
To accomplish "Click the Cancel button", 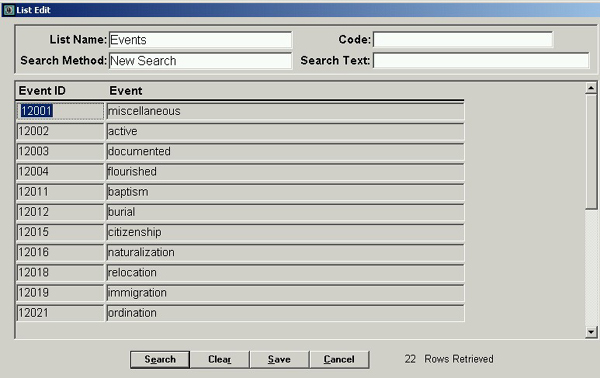I will pos(339,359).
